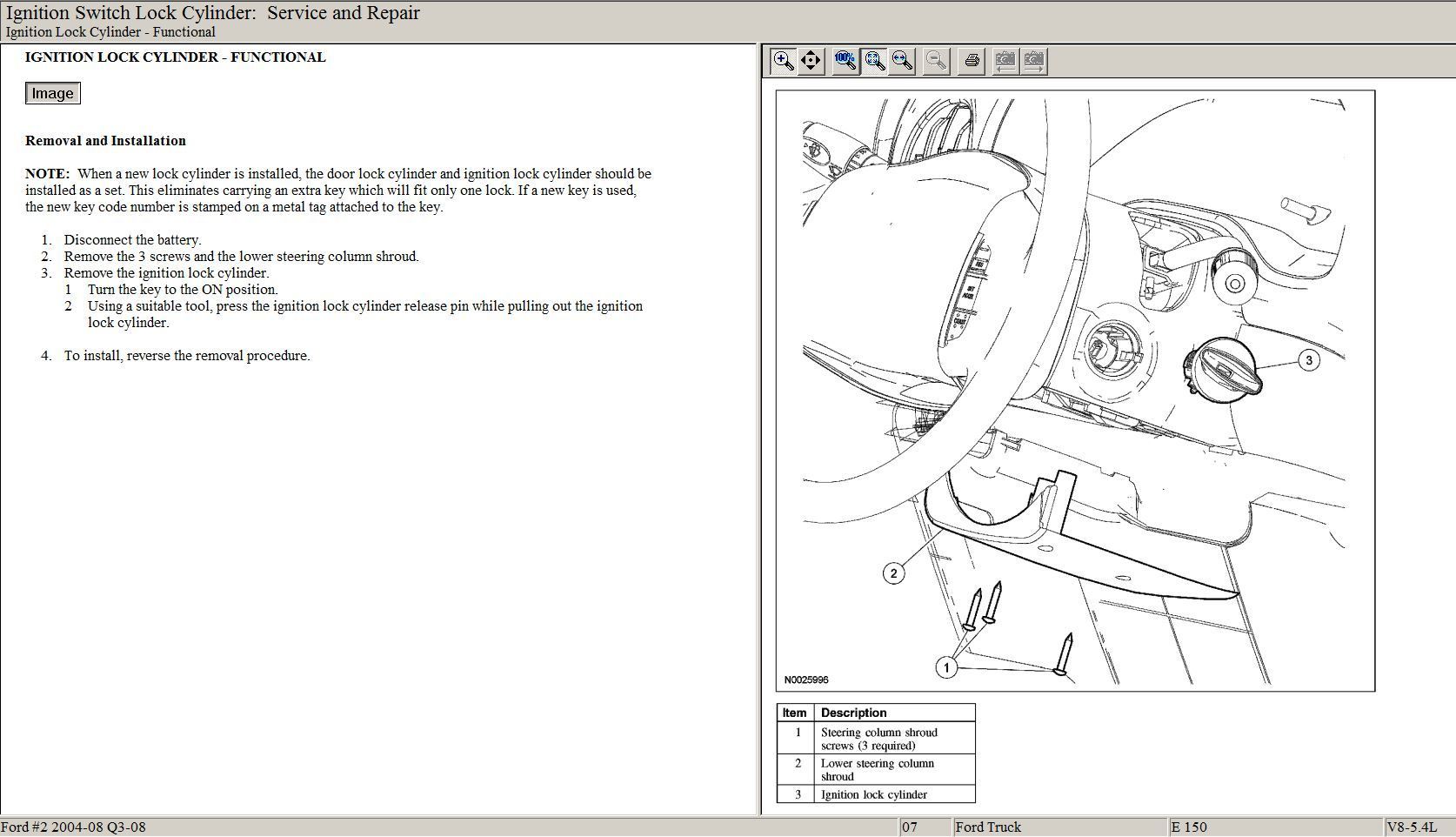Click callout number 2 in the diagram
The image size is (1456, 837).
click(x=893, y=573)
